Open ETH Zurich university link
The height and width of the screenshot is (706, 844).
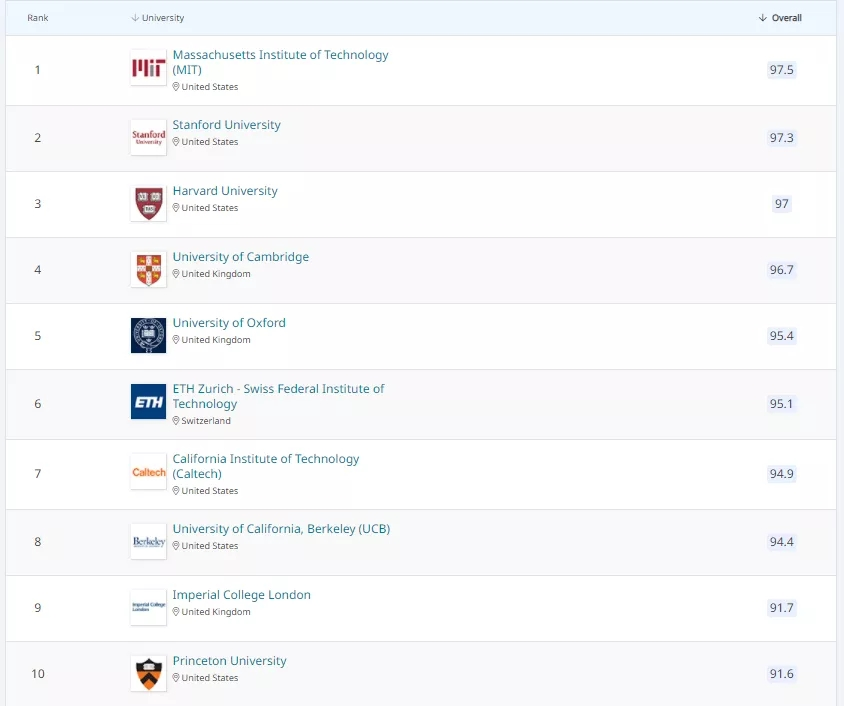[278, 389]
